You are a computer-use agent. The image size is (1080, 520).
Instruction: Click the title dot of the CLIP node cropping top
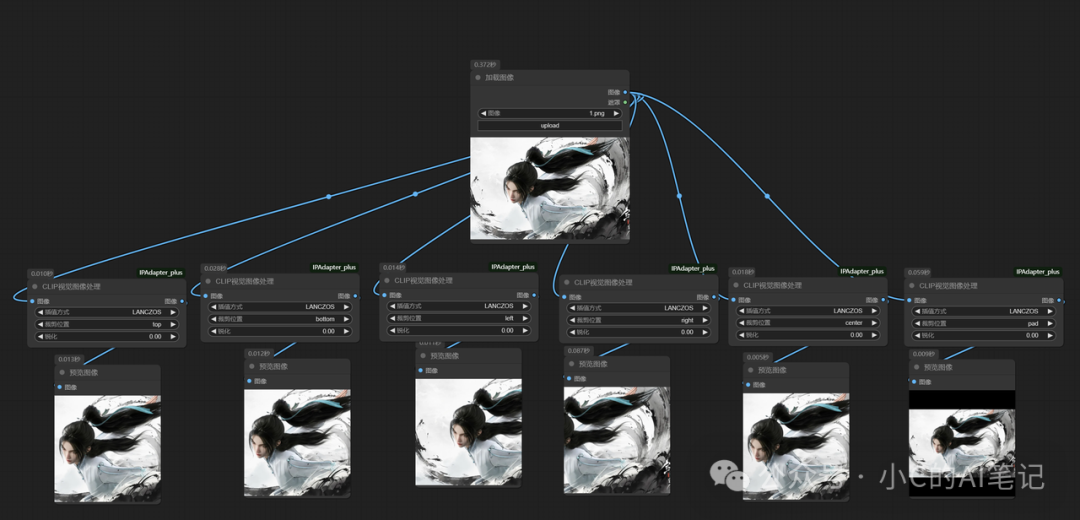[x=35, y=287]
